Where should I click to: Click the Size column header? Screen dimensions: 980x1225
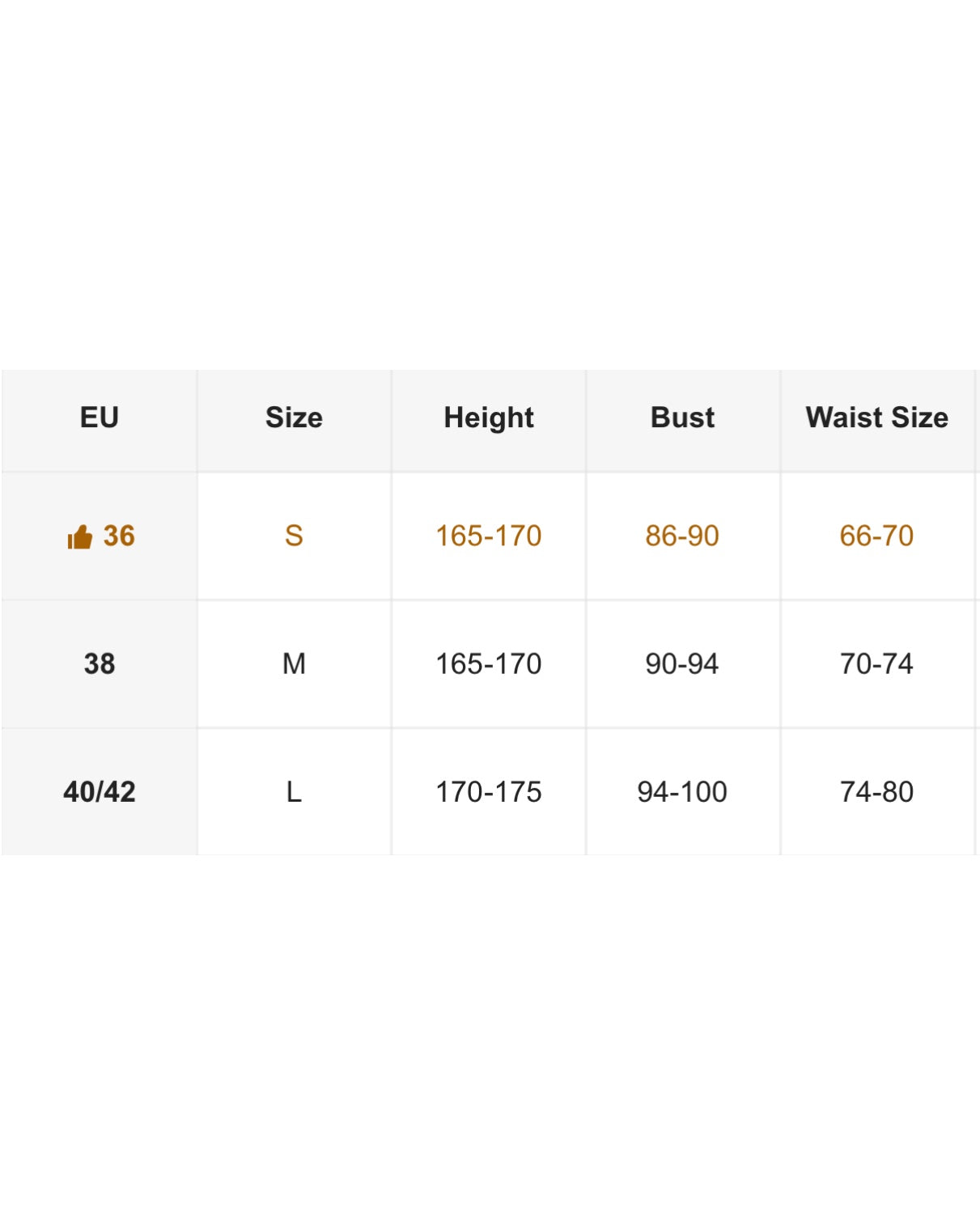pyautogui.click(x=294, y=418)
